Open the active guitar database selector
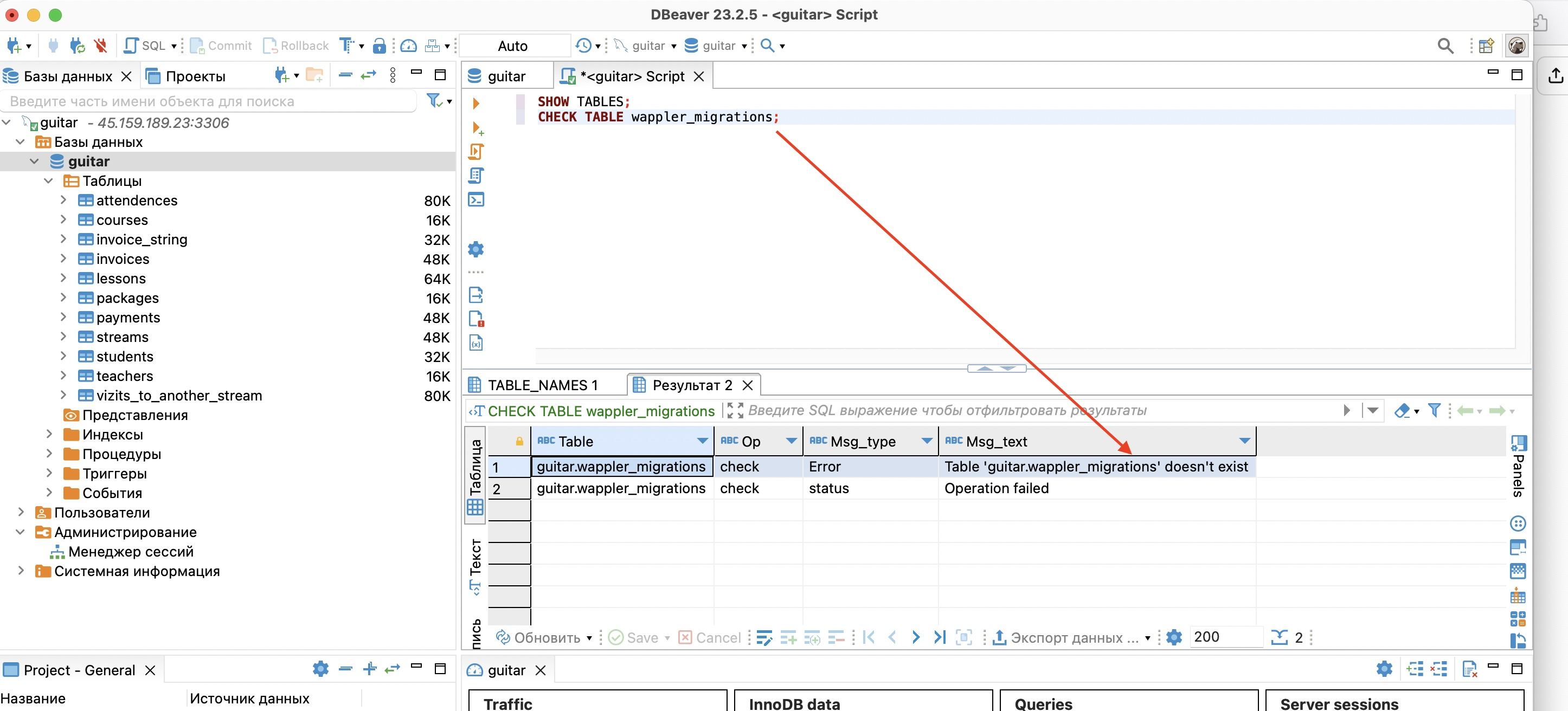Viewport: 1568px width, 711px height. [x=716, y=46]
